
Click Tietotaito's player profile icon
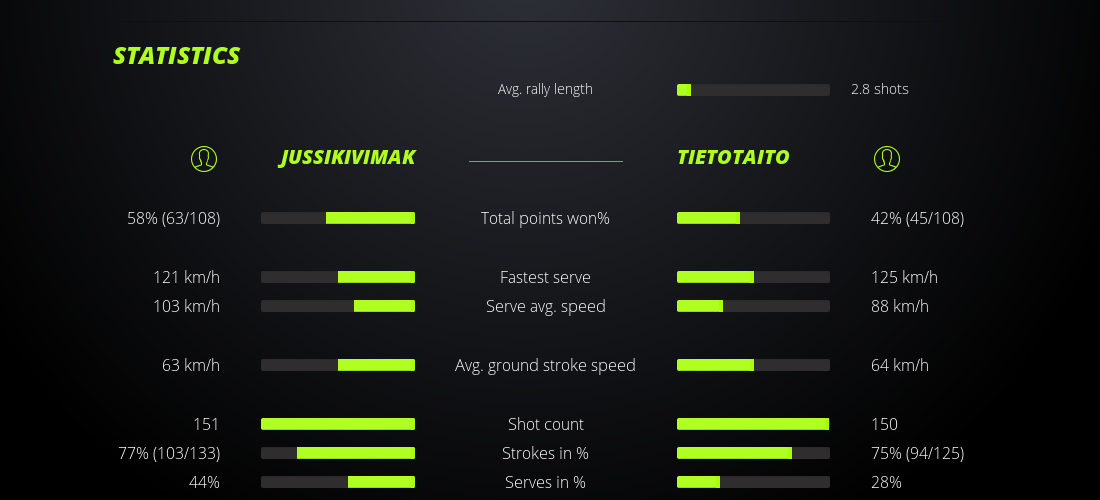coord(886,158)
